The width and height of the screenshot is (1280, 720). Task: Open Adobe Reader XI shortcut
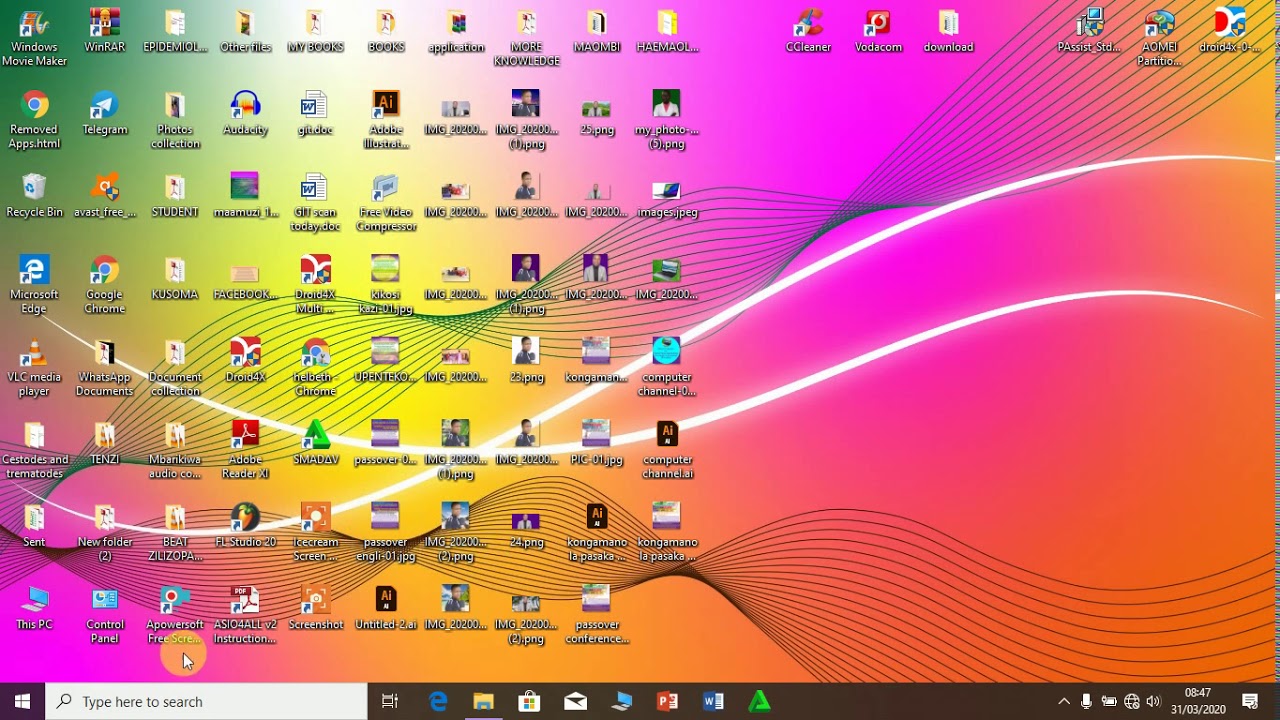click(x=245, y=450)
